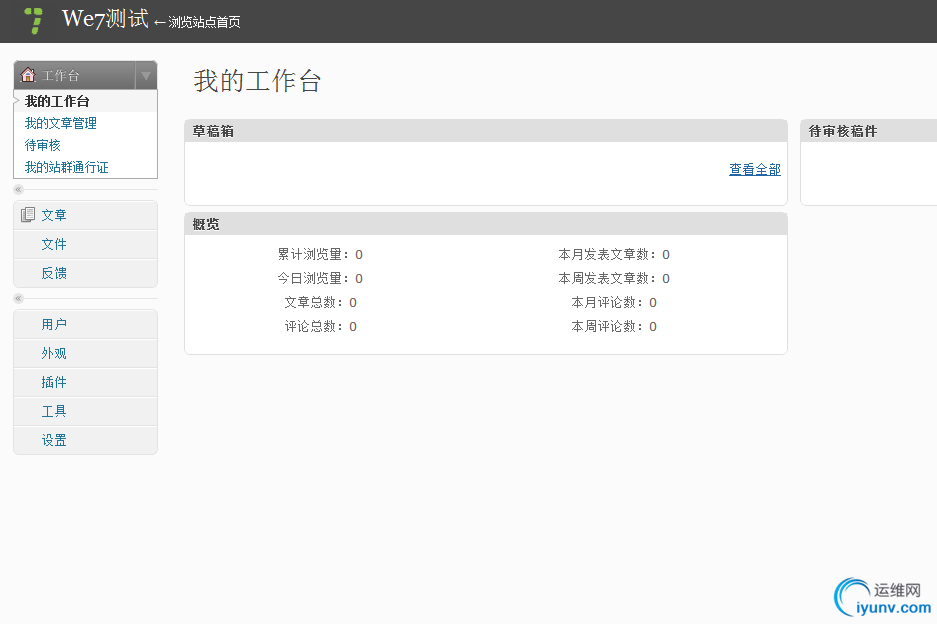This screenshot has height=624, width=937.
Task: Select 我的文章管理 menu item
Action: (x=58, y=123)
